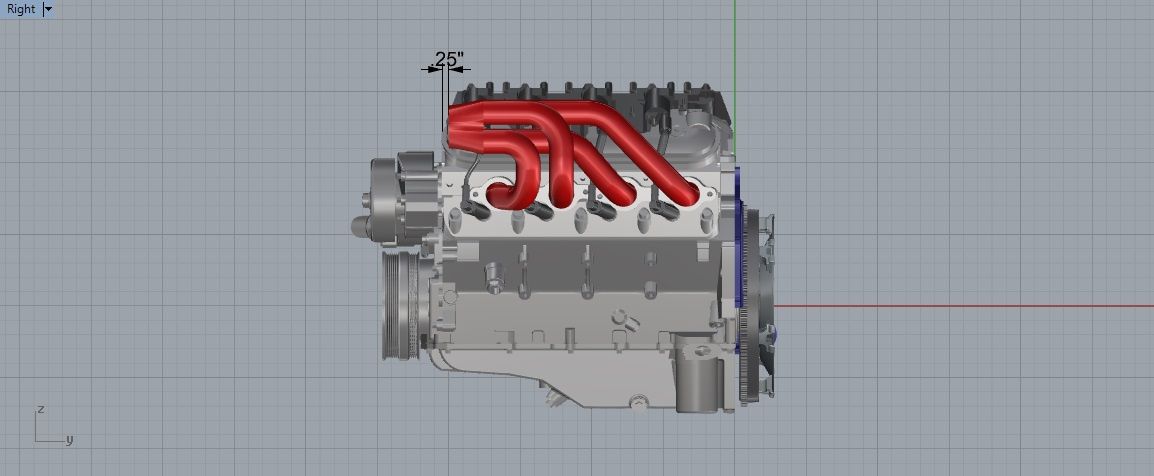Click the z-y world axis icon
Image resolution: width=1154 pixels, height=476 pixels.
[53, 426]
